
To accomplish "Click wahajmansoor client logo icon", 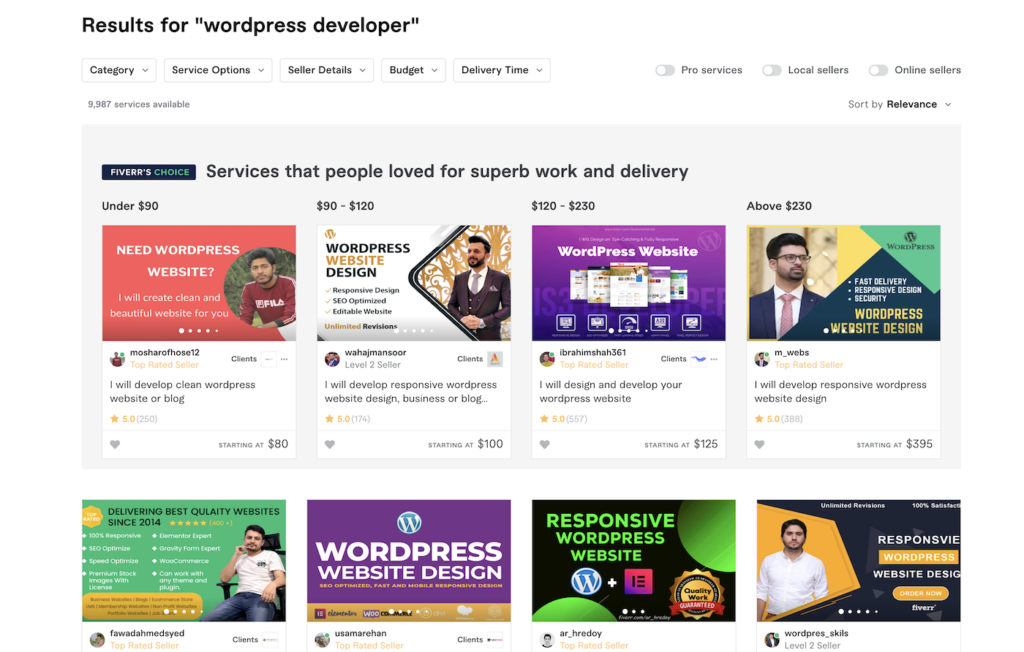I will [495, 359].
